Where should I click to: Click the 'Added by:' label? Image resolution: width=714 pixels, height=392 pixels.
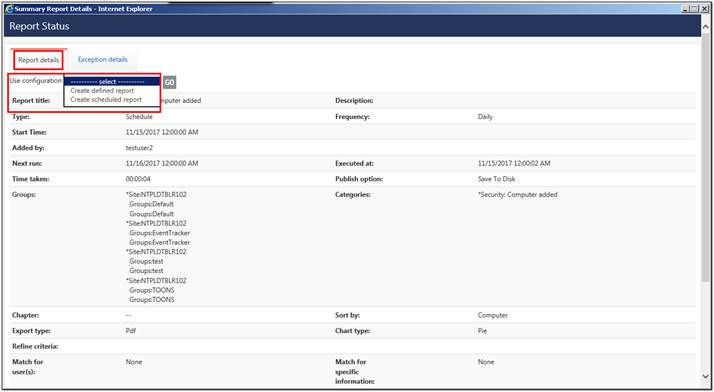pos(28,148)
